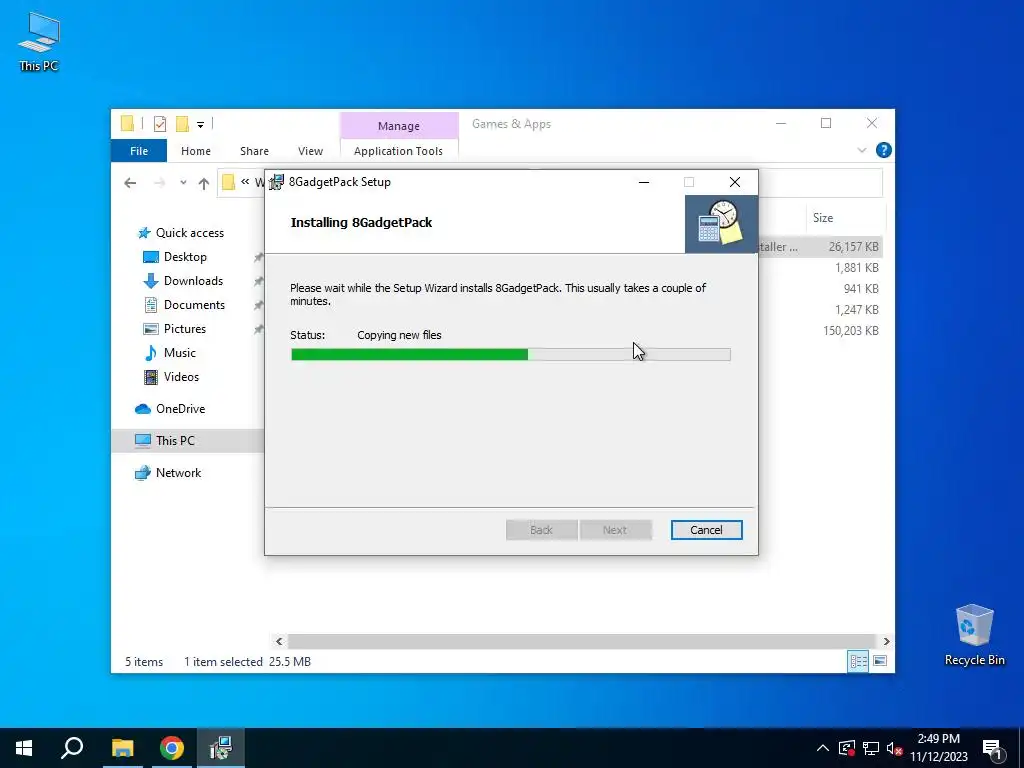The image size is (1024, 768).
Task: Click the left scroll arrow
Action: pyautogui.click(x=279, y=641)
